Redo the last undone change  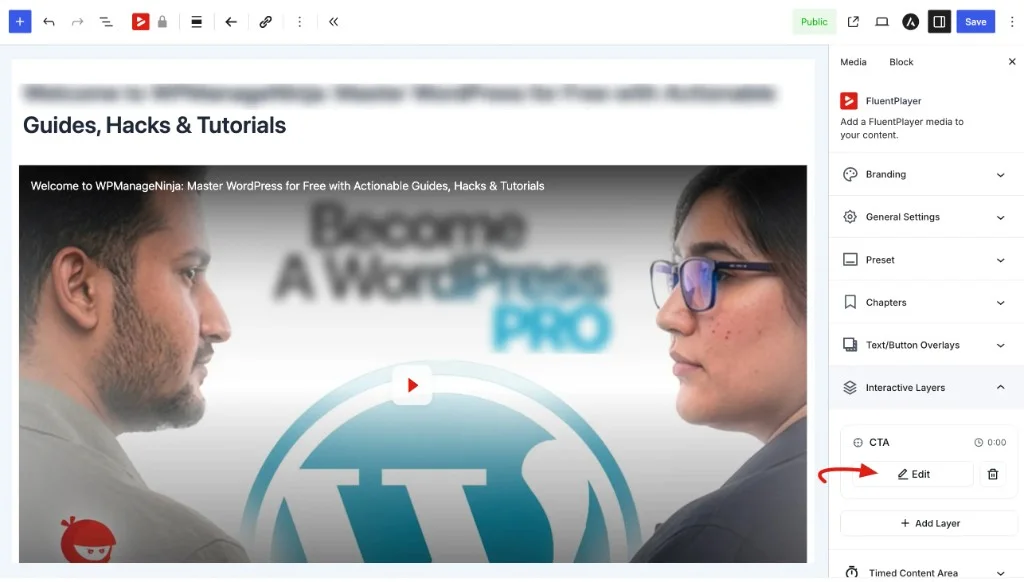tap(77, 22)
